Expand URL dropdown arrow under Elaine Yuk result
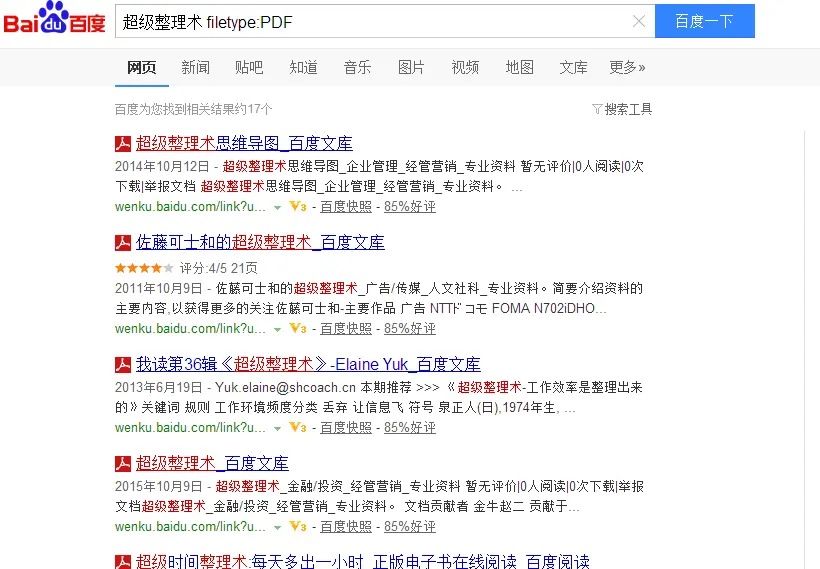This screenshot has width=820, height=569. [x=277, y=428]
